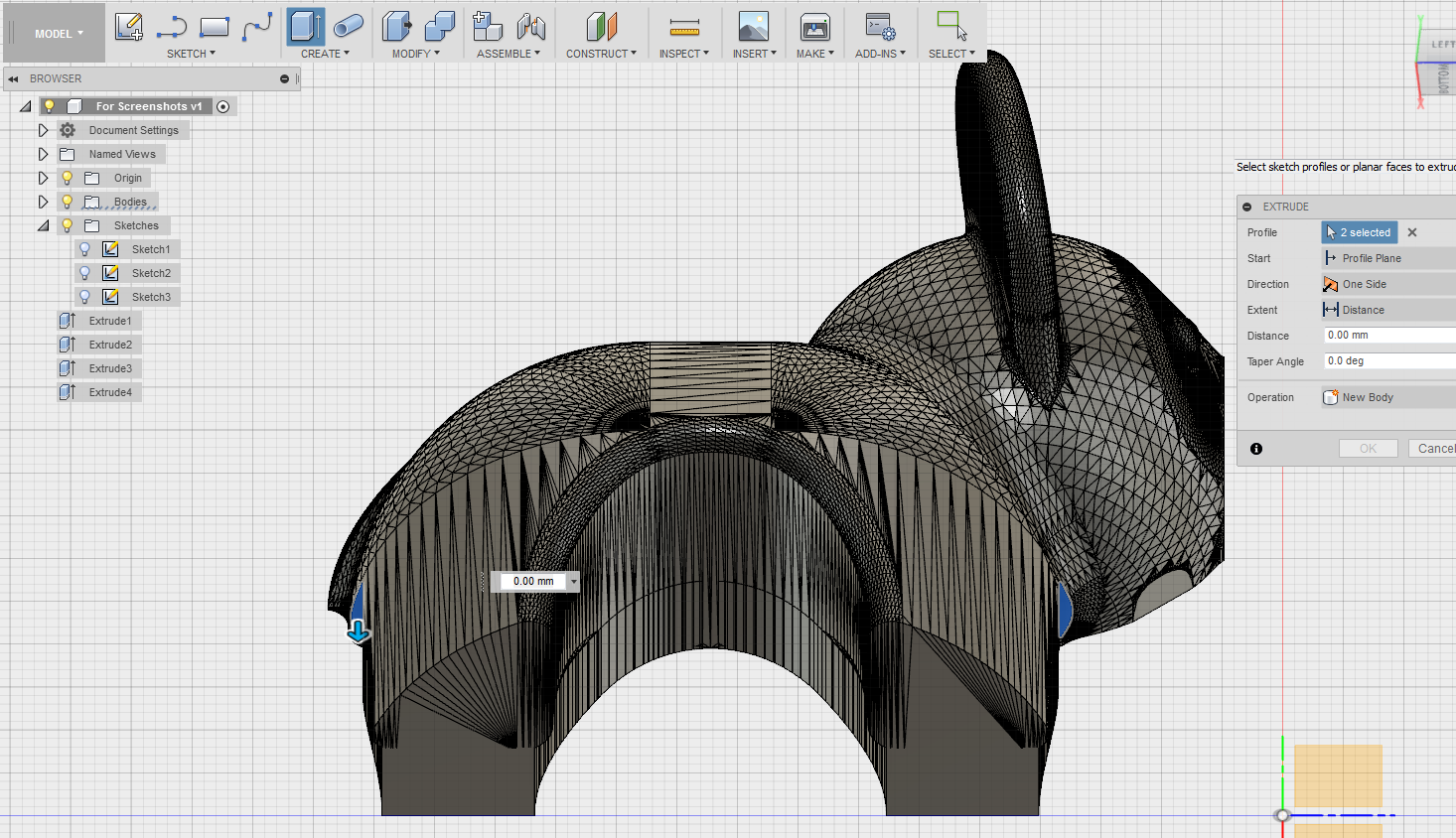Open the SKETCH menu
Image resolution: width=1456 pixels, height=838 pixels.
191,54
